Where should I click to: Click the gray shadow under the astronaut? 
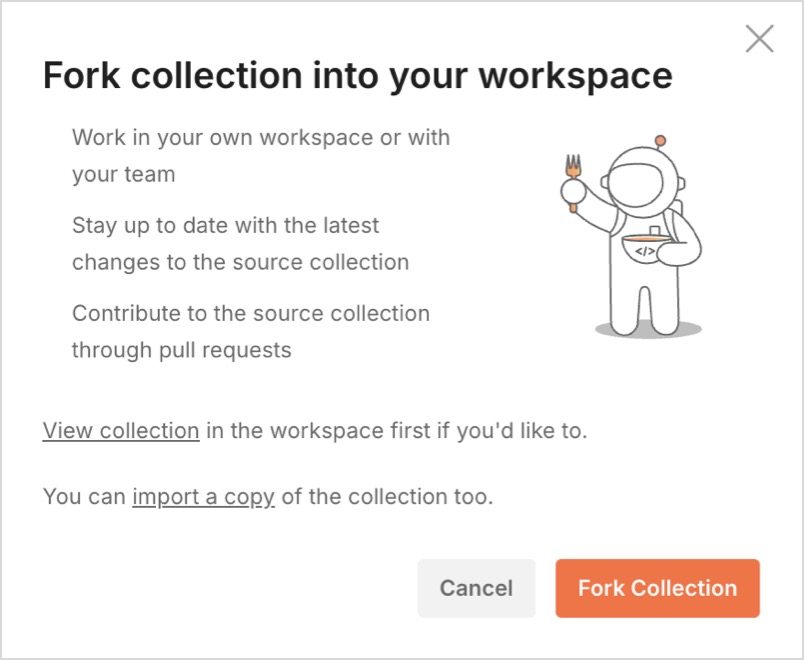(x=648, y=329)
